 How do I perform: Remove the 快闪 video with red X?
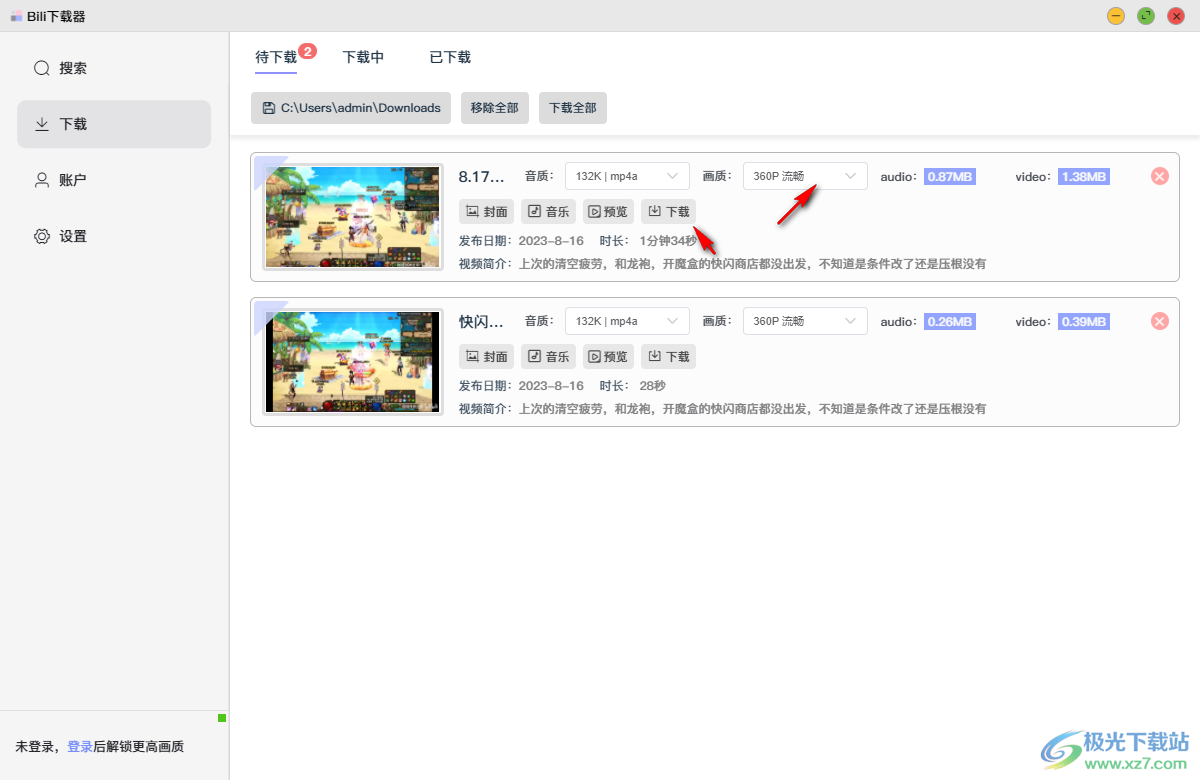1160,321
